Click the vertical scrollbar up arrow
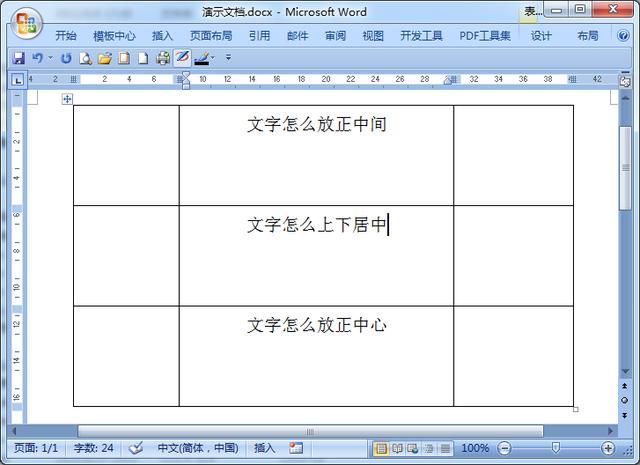640x465 pixels. (x=625, y=98)
